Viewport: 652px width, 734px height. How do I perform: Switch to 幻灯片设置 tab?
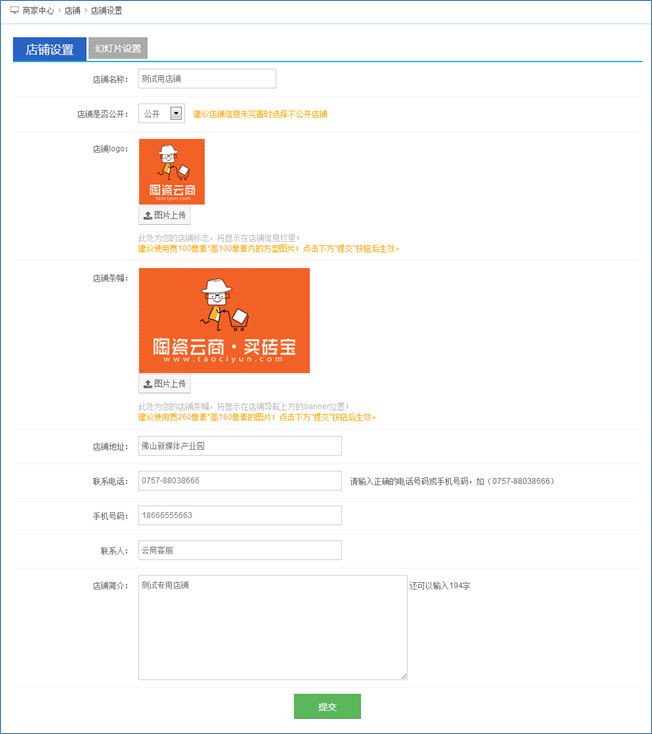pyautogui.click(x=118, y=48)
